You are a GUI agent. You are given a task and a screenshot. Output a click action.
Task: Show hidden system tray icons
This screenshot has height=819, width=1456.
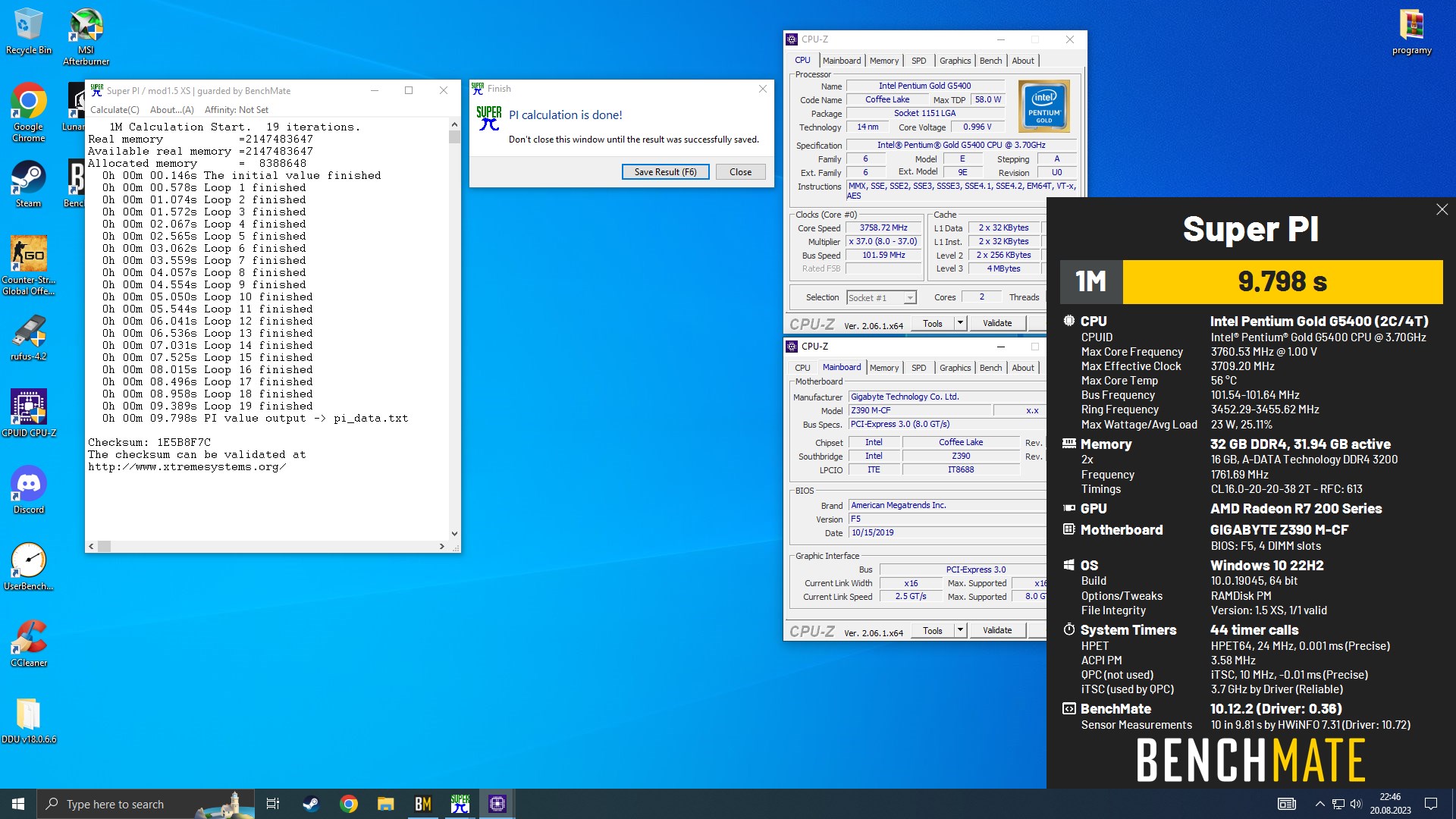pos(1319,804)
